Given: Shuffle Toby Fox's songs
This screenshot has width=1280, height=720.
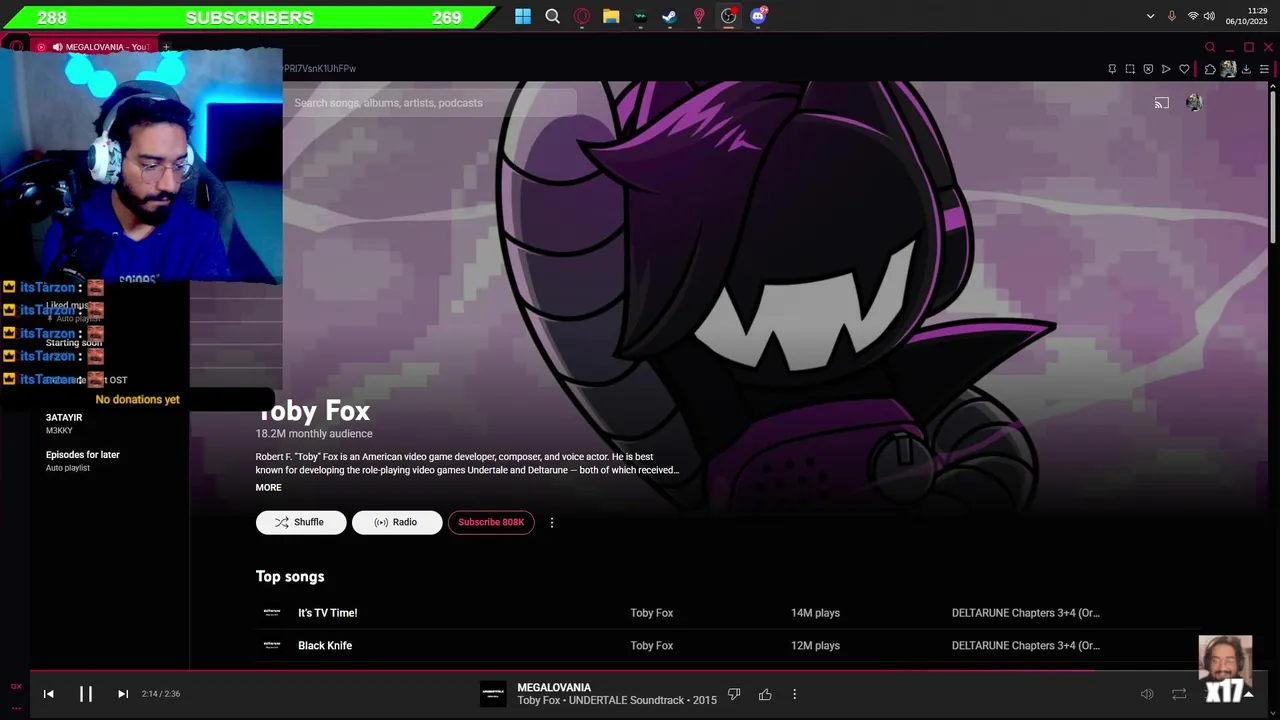Looking at the screenshot, I should point(301,522).
